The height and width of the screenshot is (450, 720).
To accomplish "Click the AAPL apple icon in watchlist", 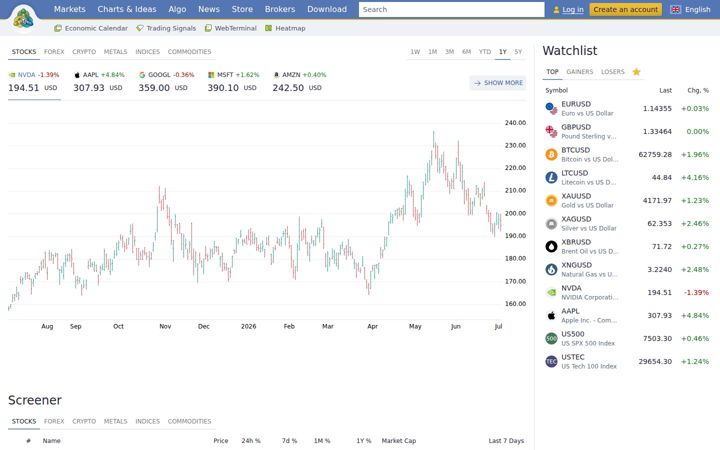I will point(551,315).
